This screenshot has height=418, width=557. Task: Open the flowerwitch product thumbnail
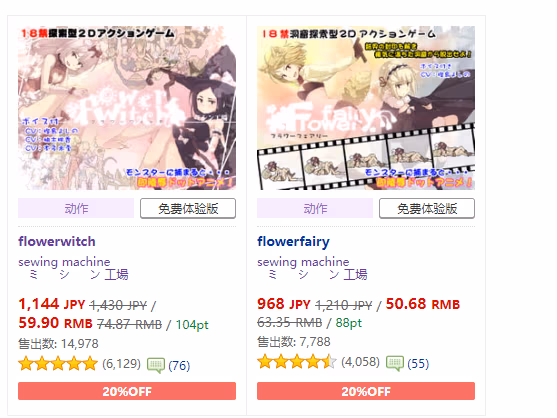point(127,108)
